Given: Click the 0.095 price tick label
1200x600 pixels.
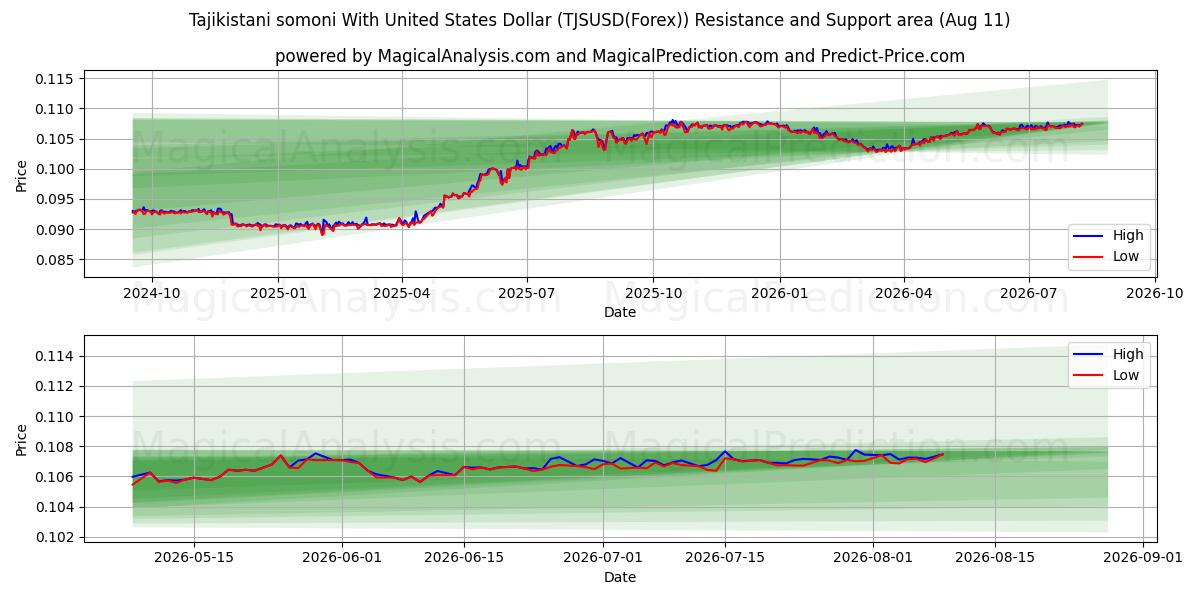Looking at the screenshot, I should [x=56, y=200].
